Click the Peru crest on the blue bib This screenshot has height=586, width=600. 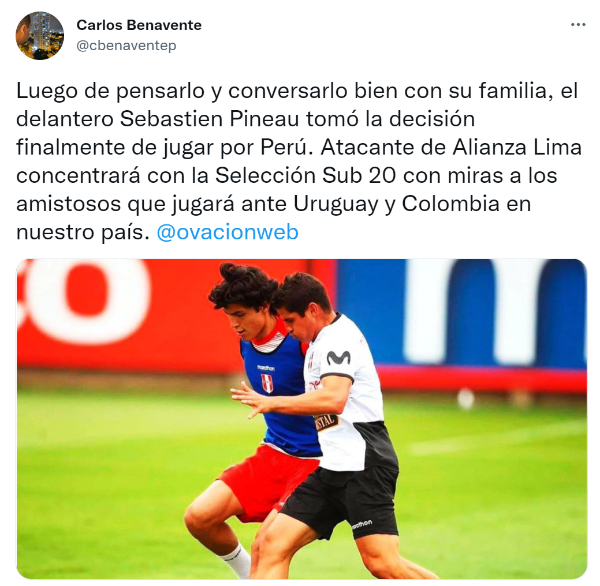pyautogui.click(x=267, y=383)
